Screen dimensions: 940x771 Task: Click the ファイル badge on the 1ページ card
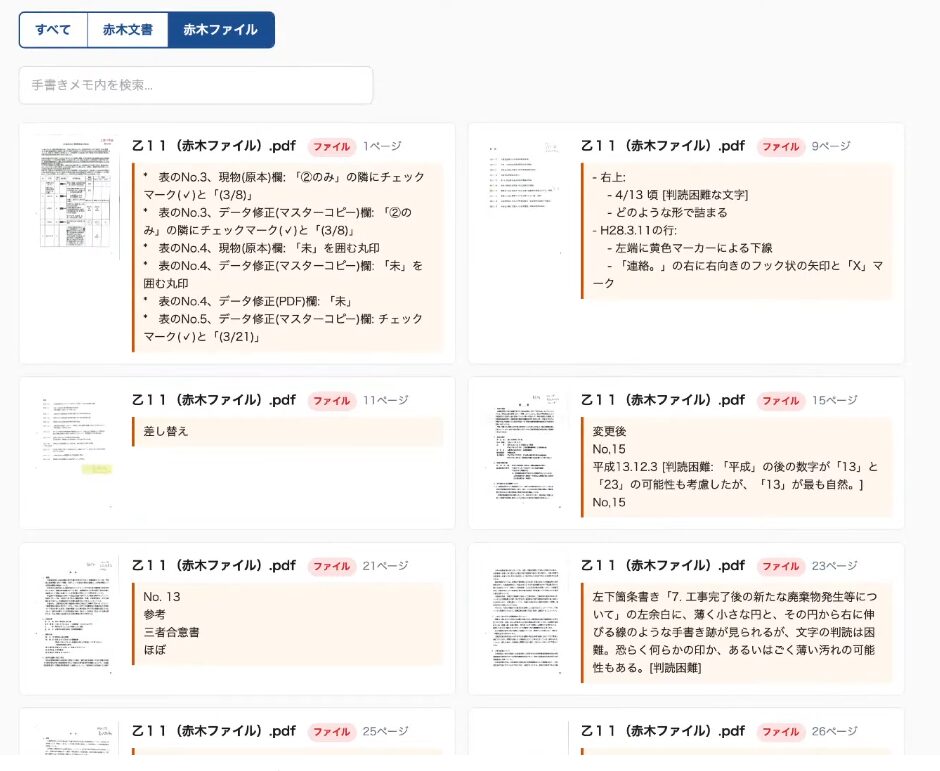point(332,147)
